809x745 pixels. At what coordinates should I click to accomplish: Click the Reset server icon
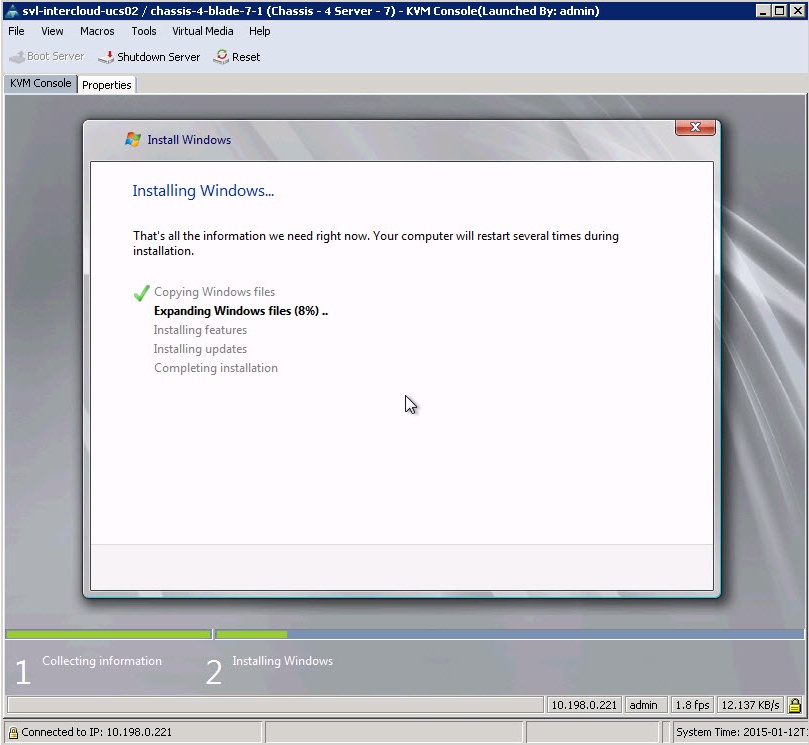(x=221, y=57)
